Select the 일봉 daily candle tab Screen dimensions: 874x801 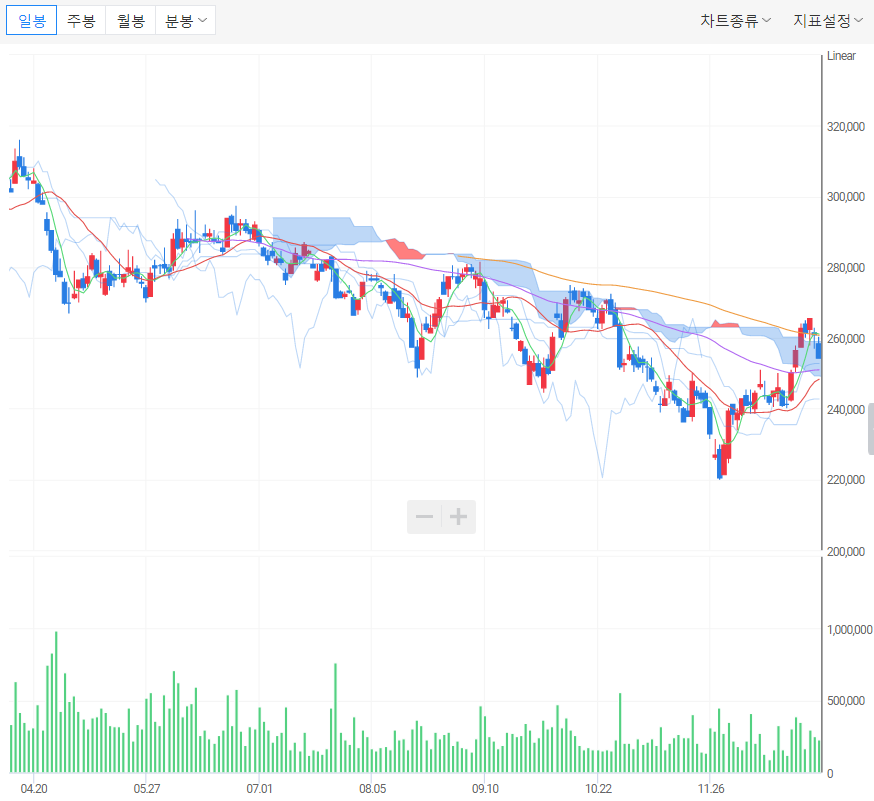[x=32, y=21]
